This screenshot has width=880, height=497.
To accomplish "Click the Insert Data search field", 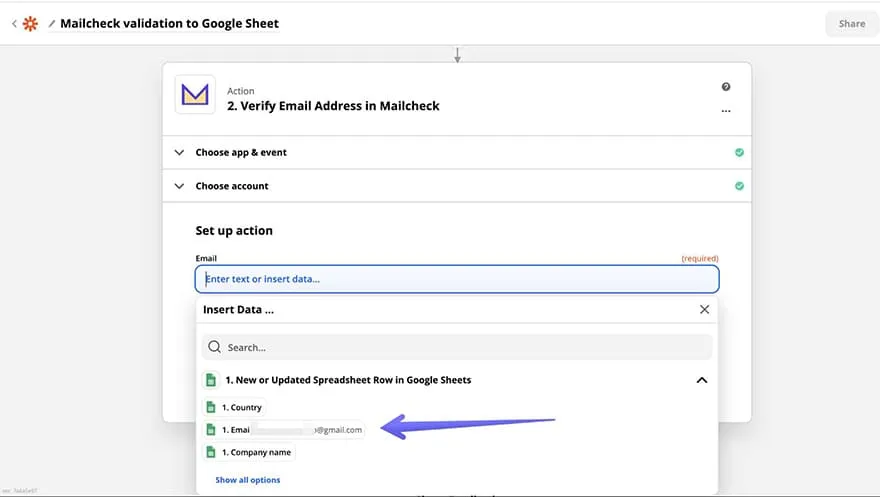I will point(457,347).
